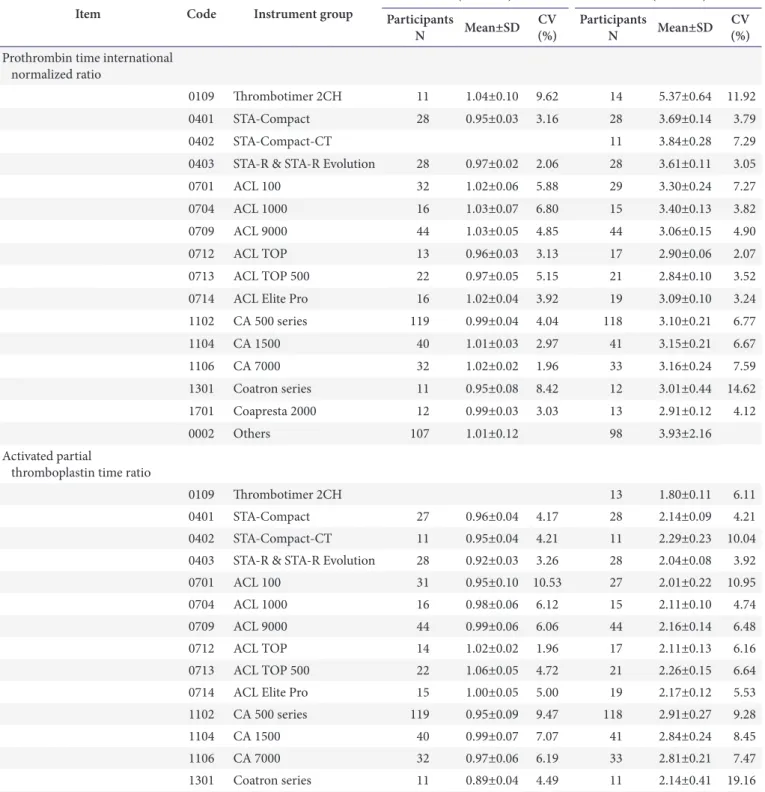Click the mean value '1.04±0.10'

(492, 96)
